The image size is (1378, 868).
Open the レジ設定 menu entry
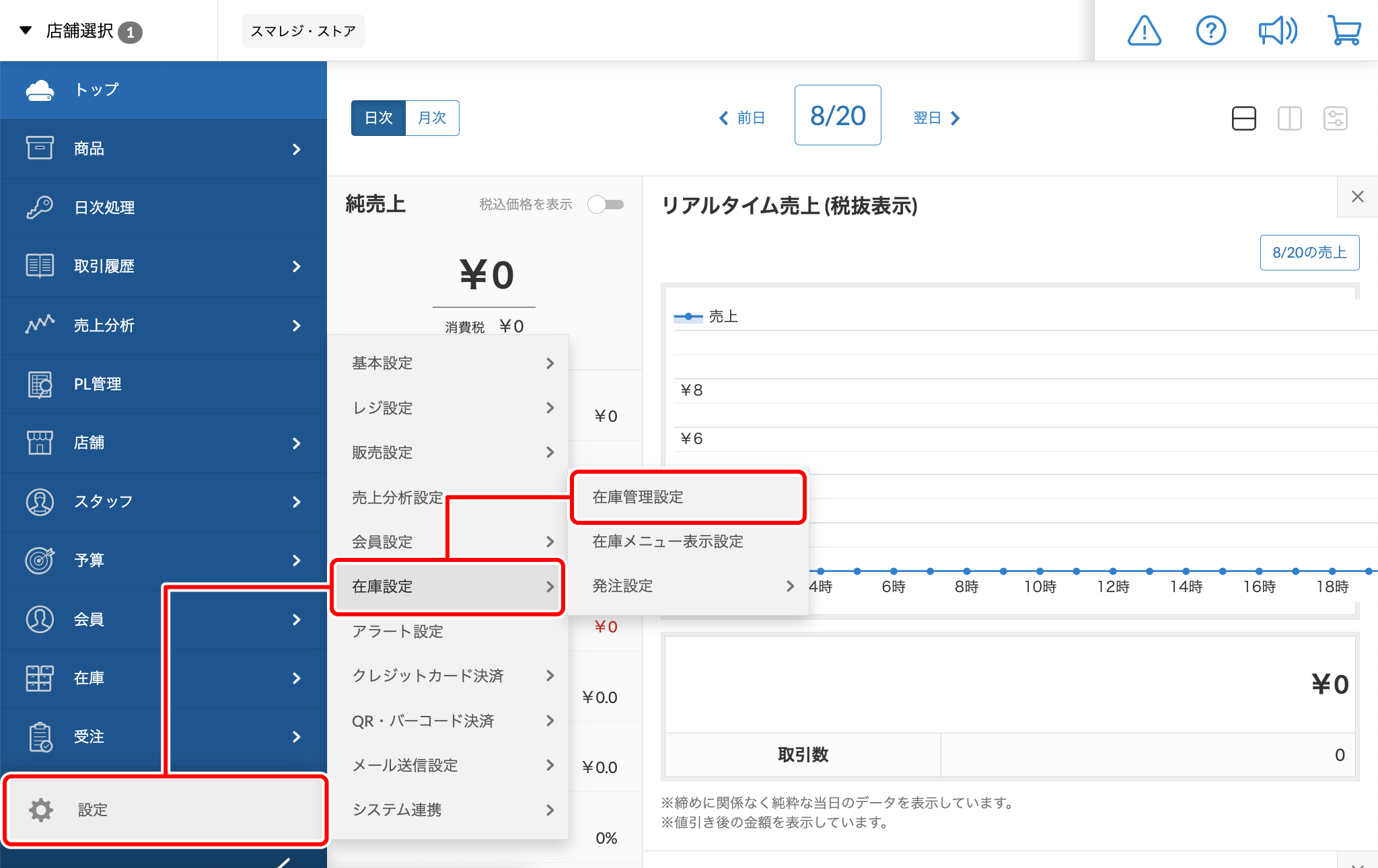[382, 408]
